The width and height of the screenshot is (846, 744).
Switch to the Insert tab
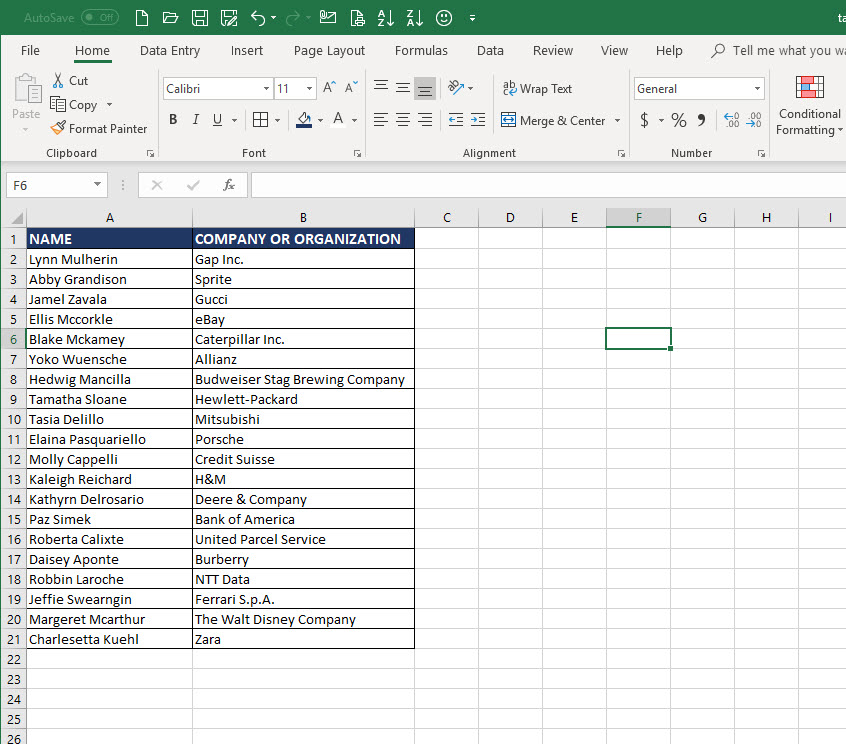(247, 51)
